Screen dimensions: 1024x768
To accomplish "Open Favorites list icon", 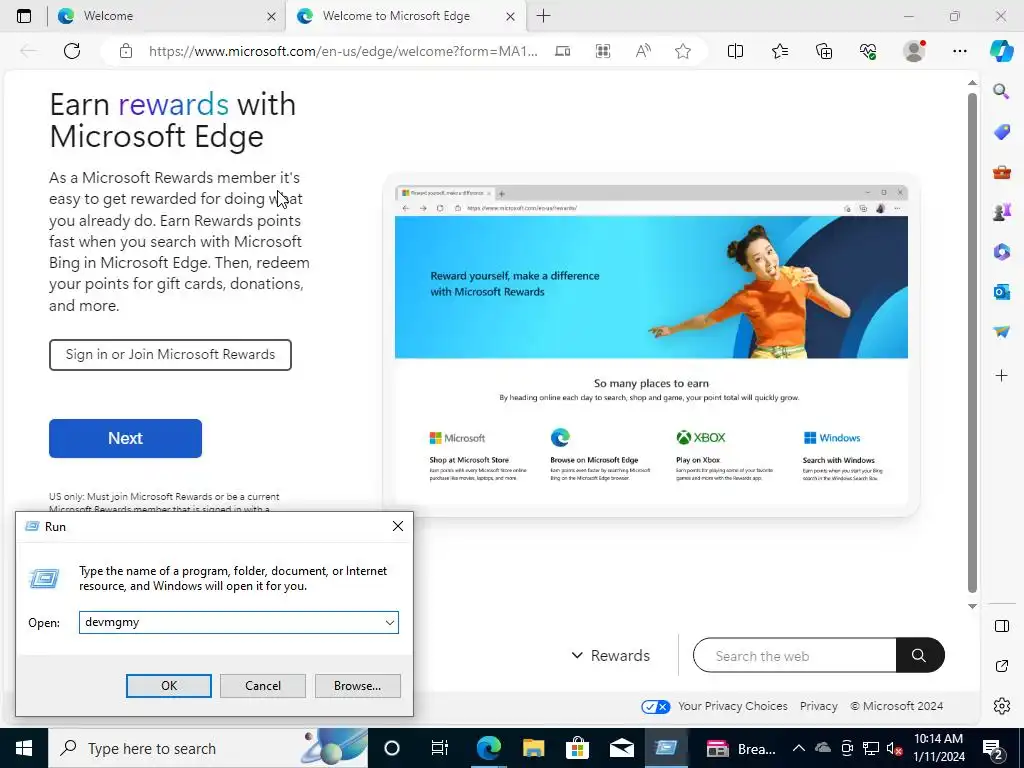I will (780, 51).
